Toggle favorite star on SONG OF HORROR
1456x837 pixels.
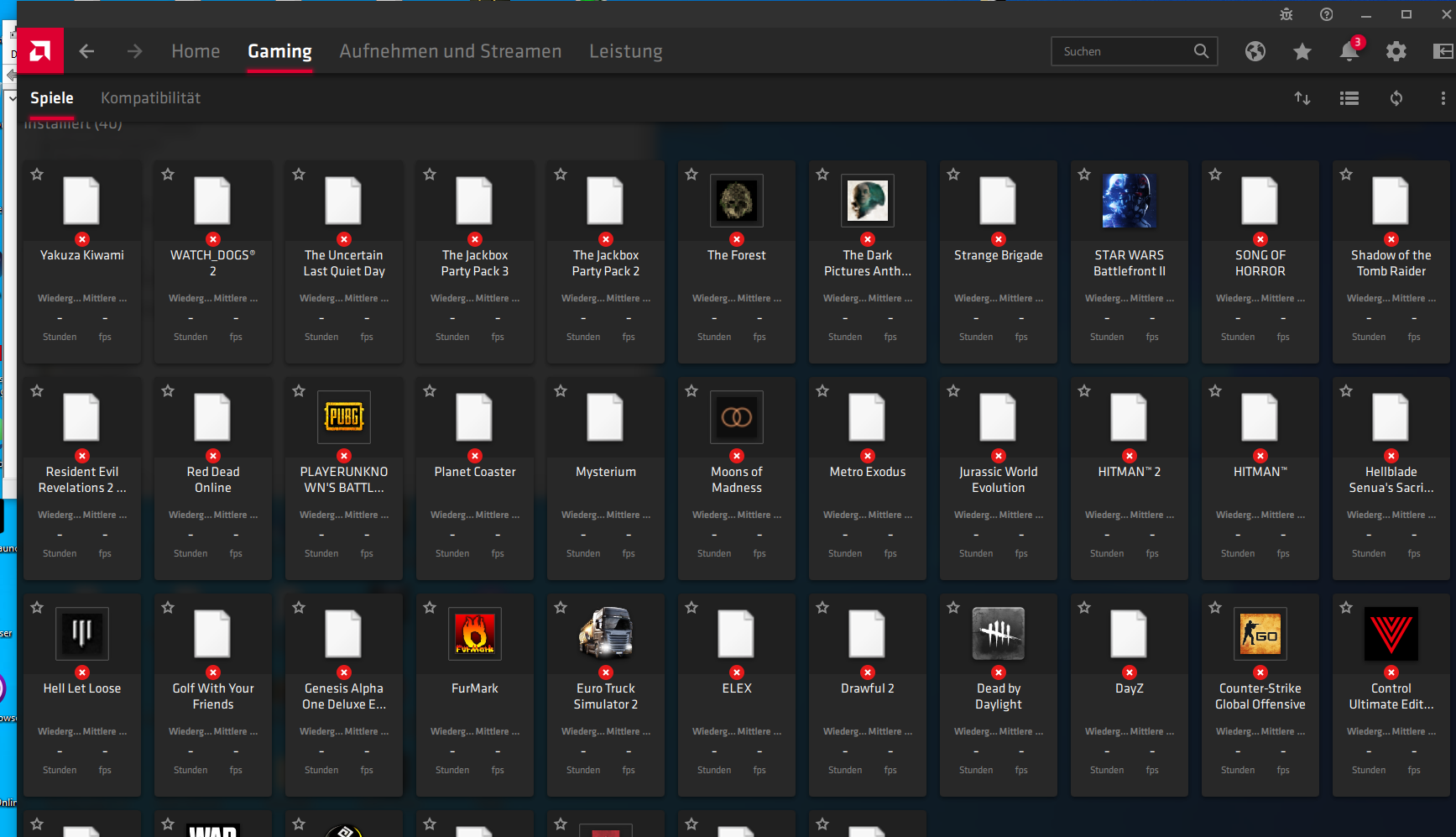[1215, 175]
